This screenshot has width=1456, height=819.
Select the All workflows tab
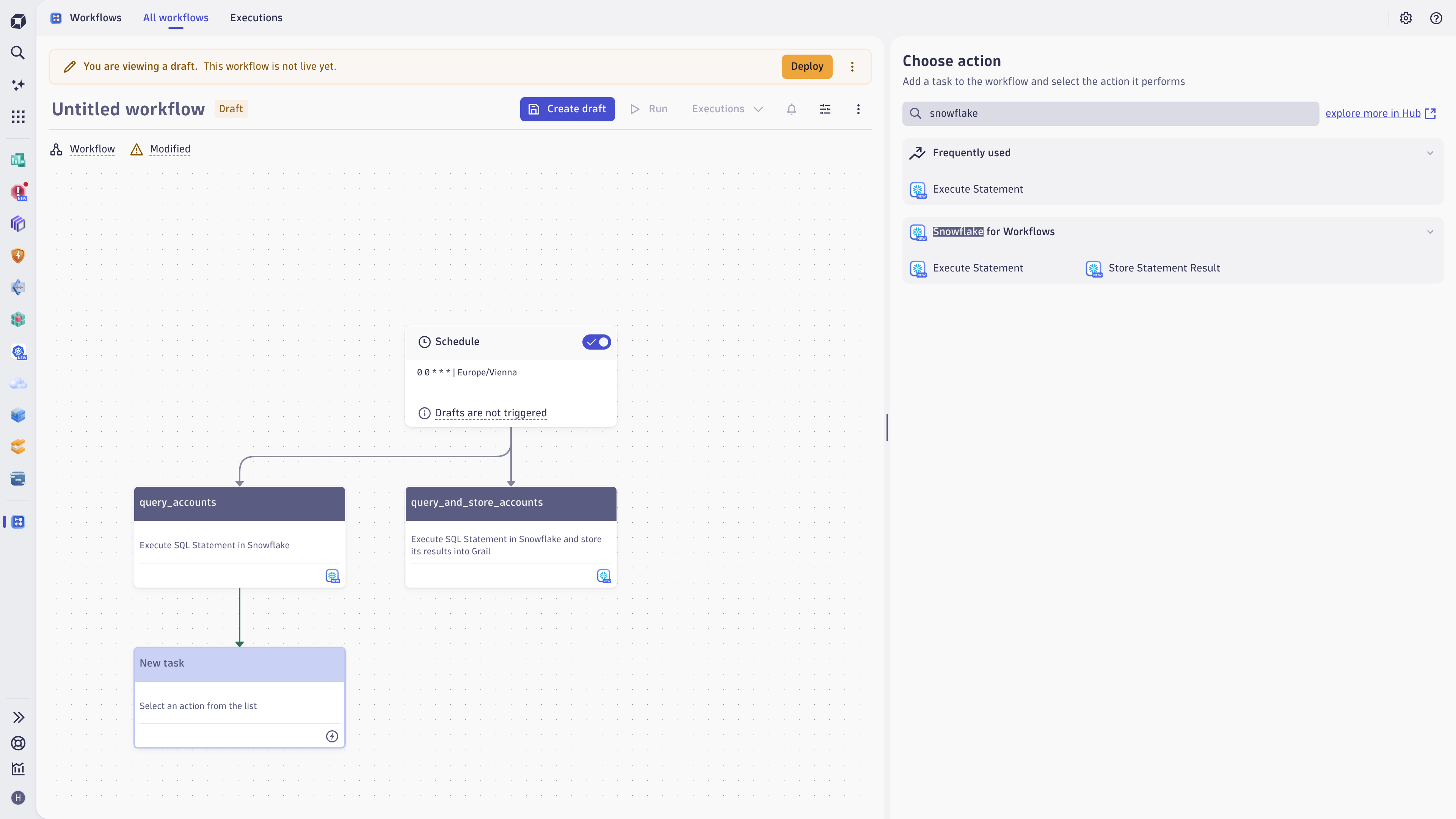click(175, 17)
